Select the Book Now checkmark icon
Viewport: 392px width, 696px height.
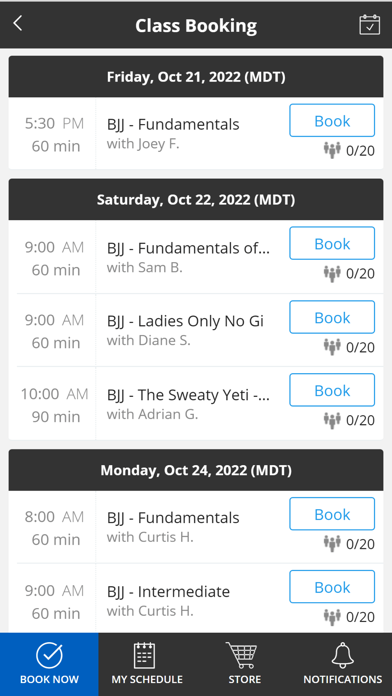coord(49,655)
